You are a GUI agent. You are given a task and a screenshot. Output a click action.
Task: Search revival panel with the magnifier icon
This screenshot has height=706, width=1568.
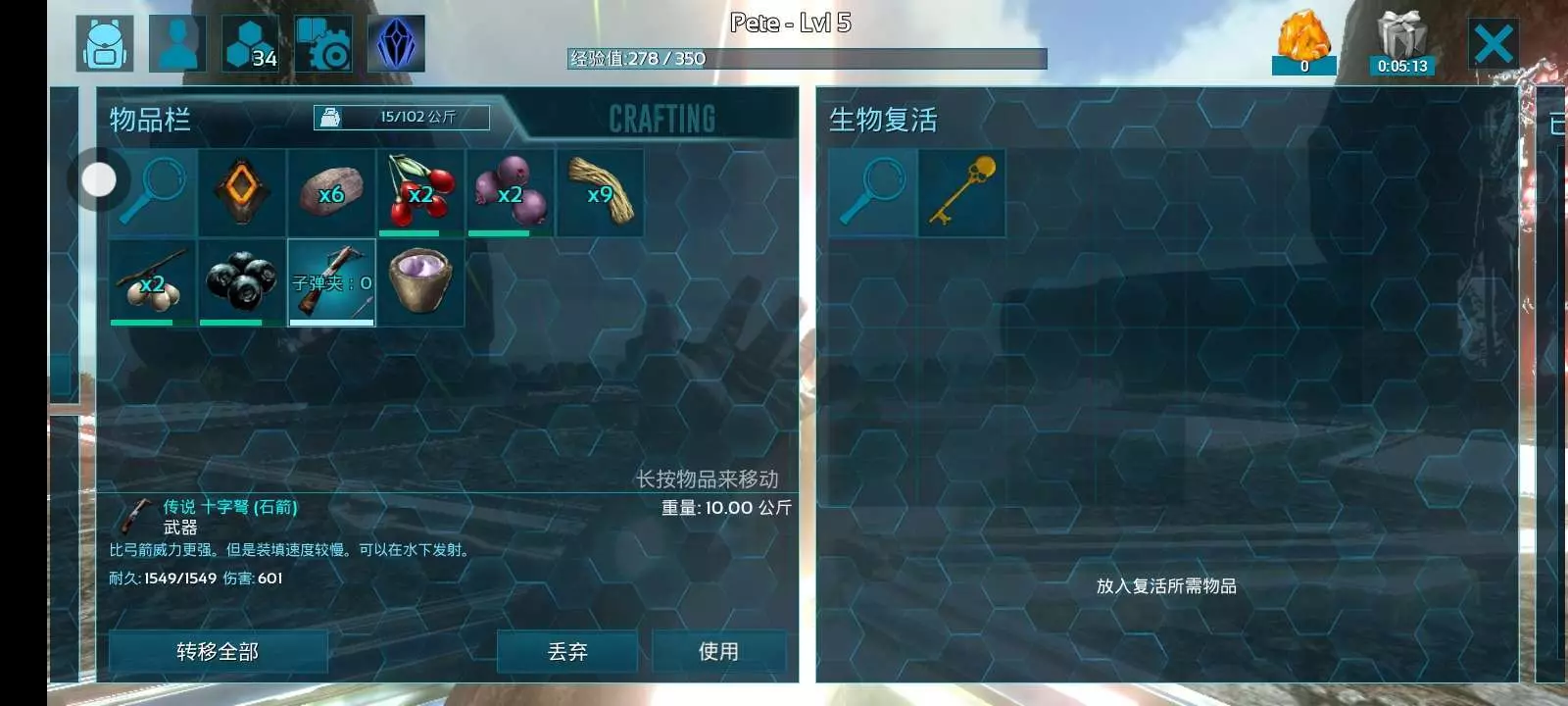tap(872, 192)
